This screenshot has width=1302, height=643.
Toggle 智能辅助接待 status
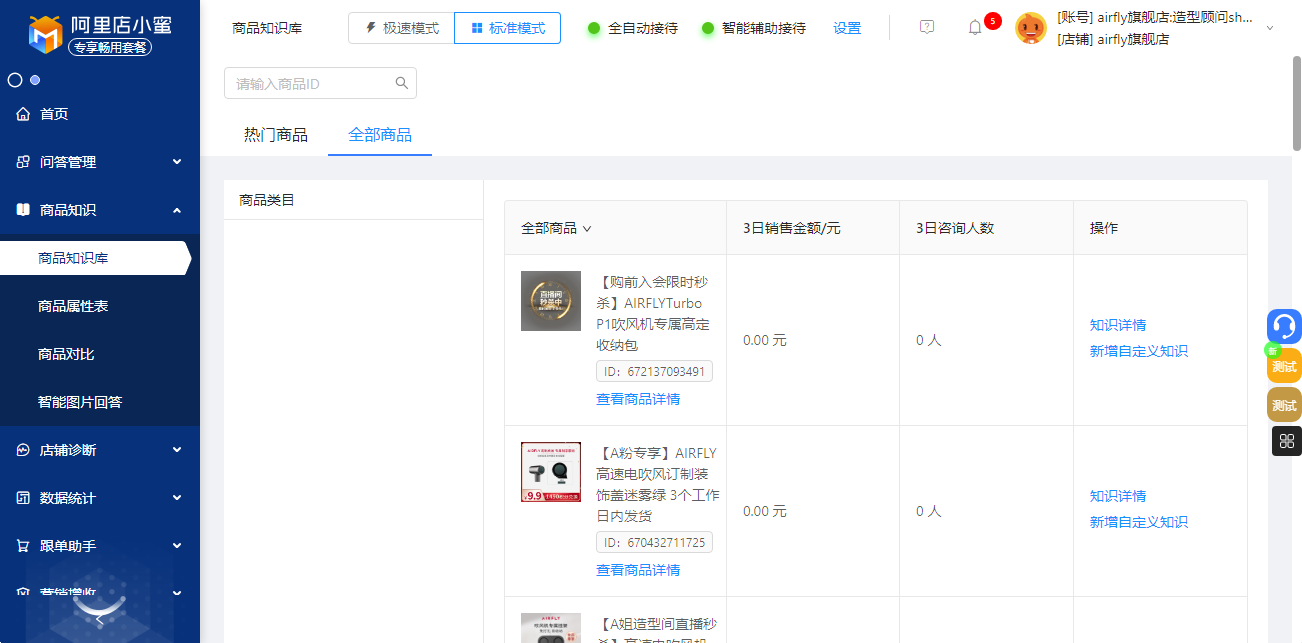[753, 28]
